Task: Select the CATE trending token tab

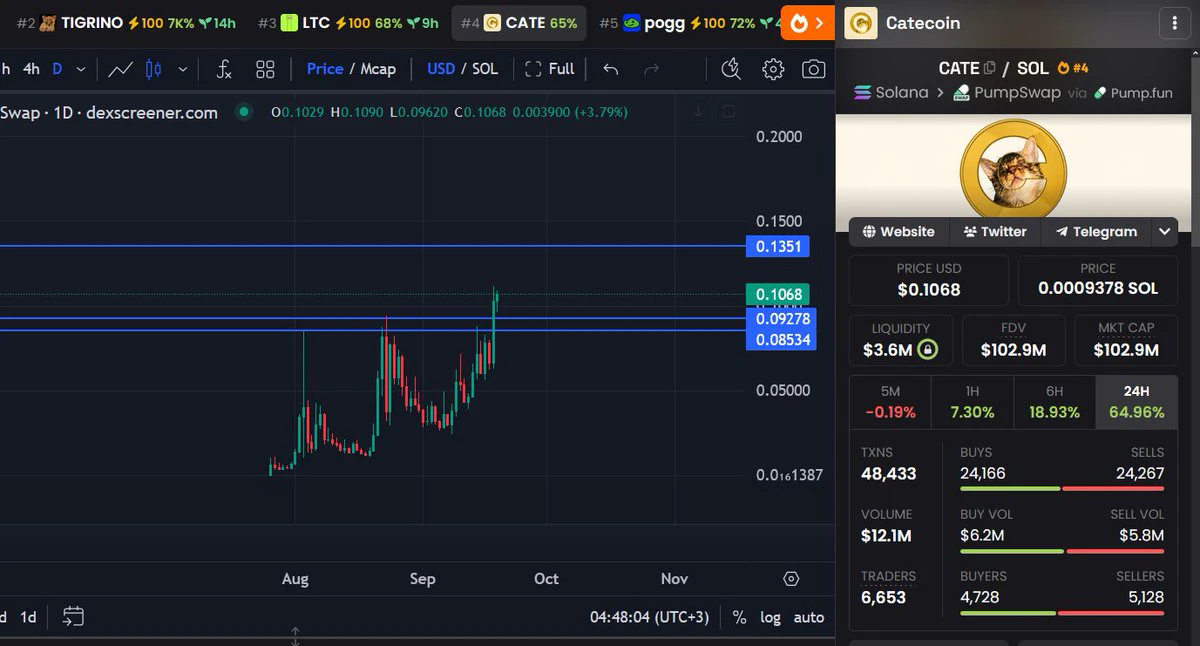Action: click(x=518, y=22)
